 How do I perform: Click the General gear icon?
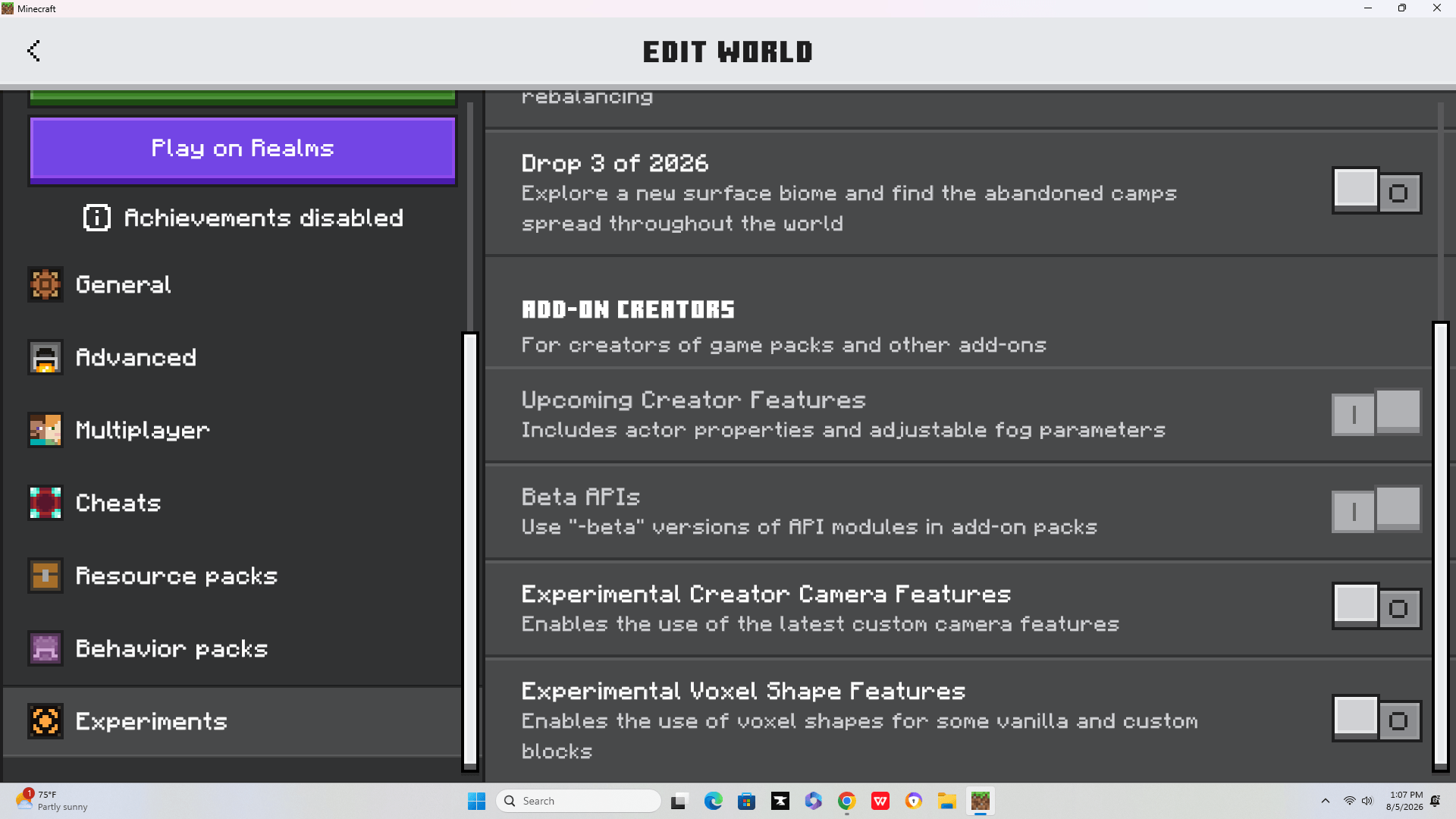(45, 284)
